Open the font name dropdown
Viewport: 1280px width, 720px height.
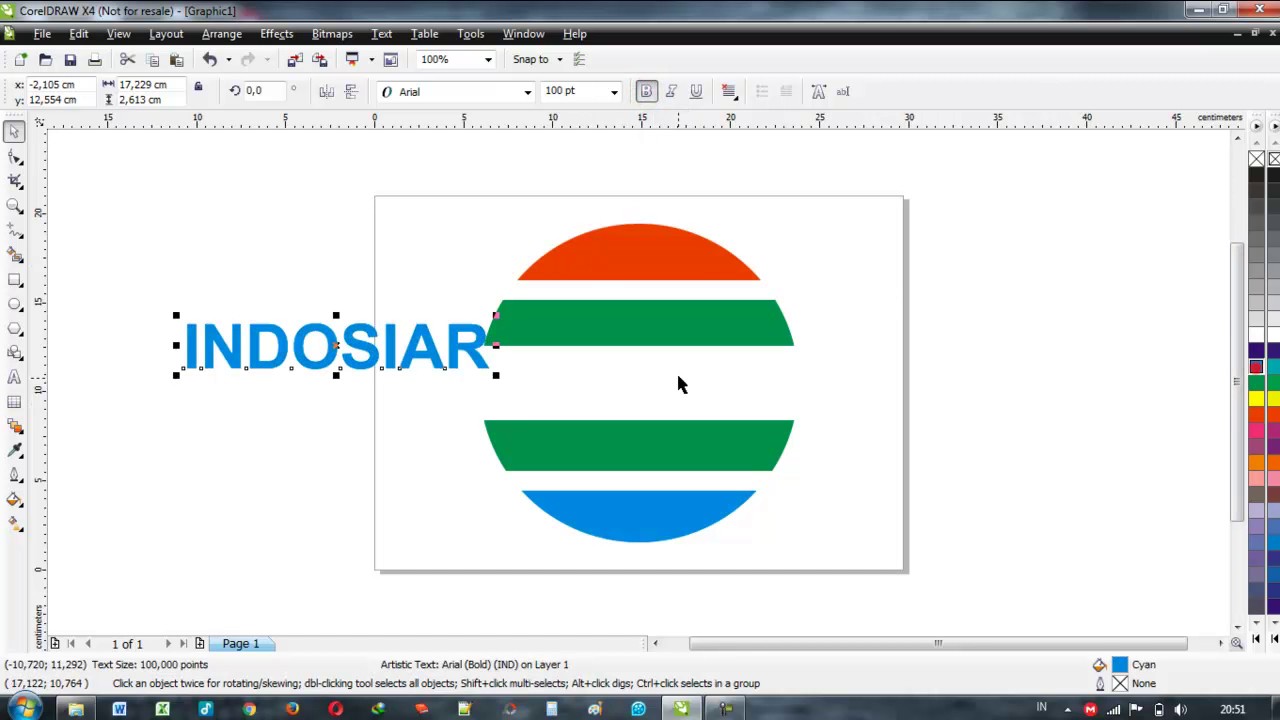click(x=527, y=92)
